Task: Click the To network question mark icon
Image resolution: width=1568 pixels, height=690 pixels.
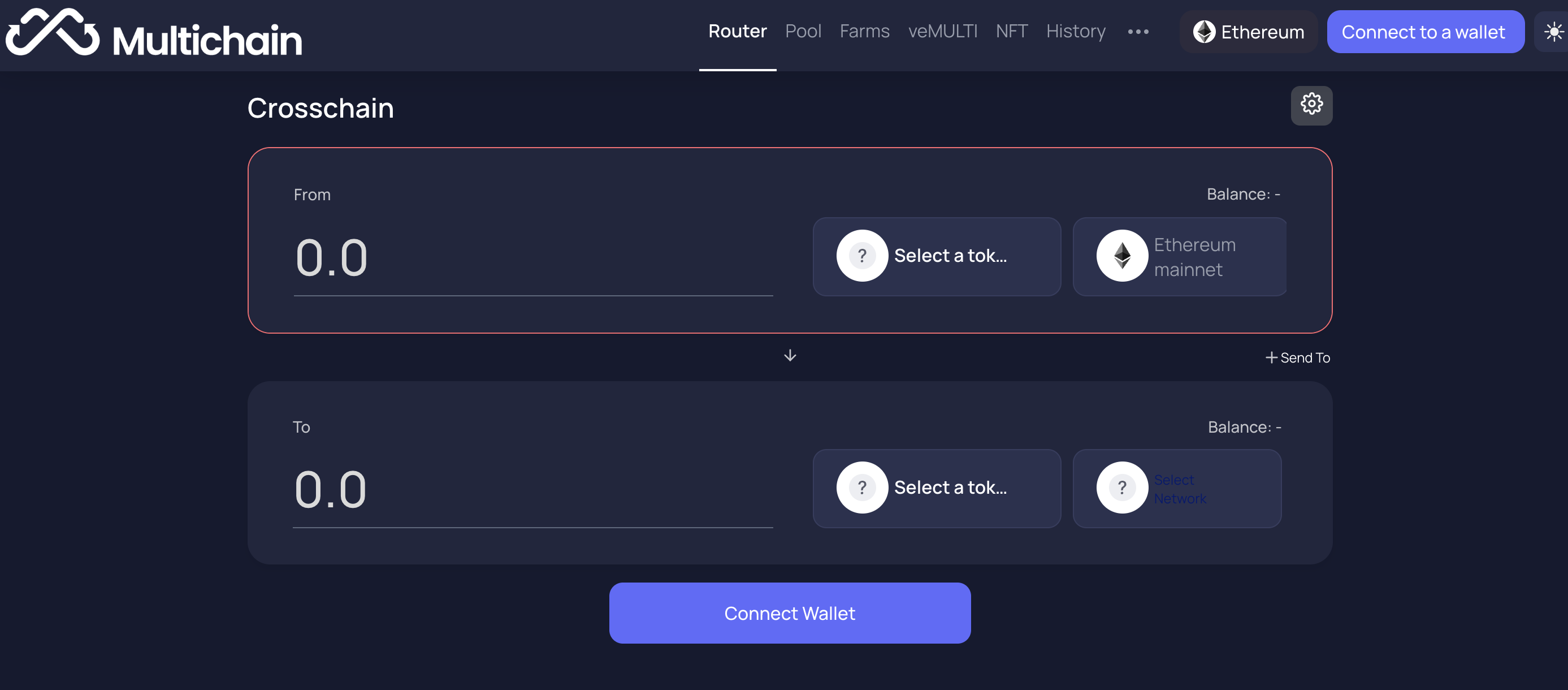Action: [x=1122, y=488]
